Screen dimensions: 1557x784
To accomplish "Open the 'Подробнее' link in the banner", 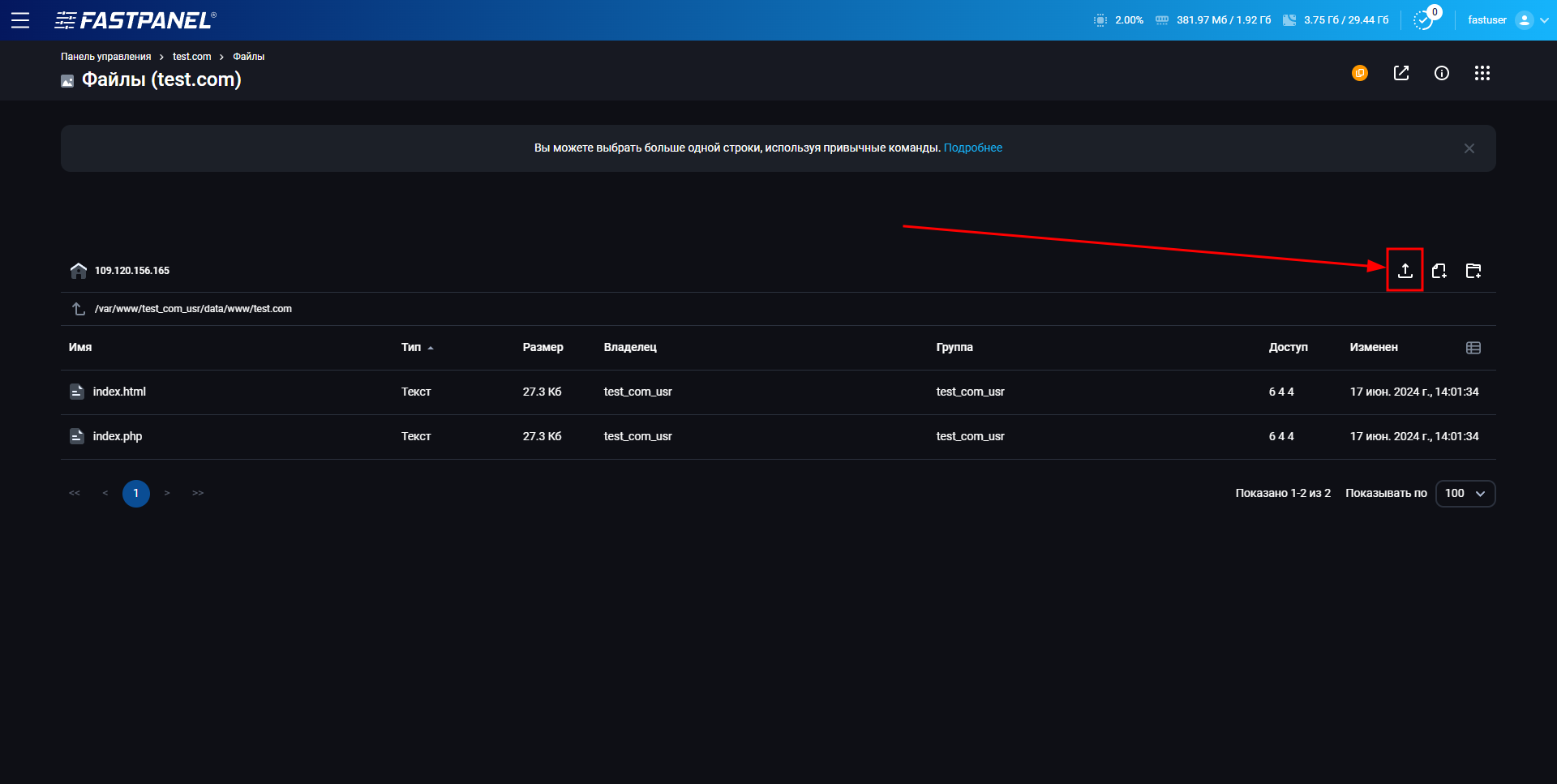I will tap(973, 148).
